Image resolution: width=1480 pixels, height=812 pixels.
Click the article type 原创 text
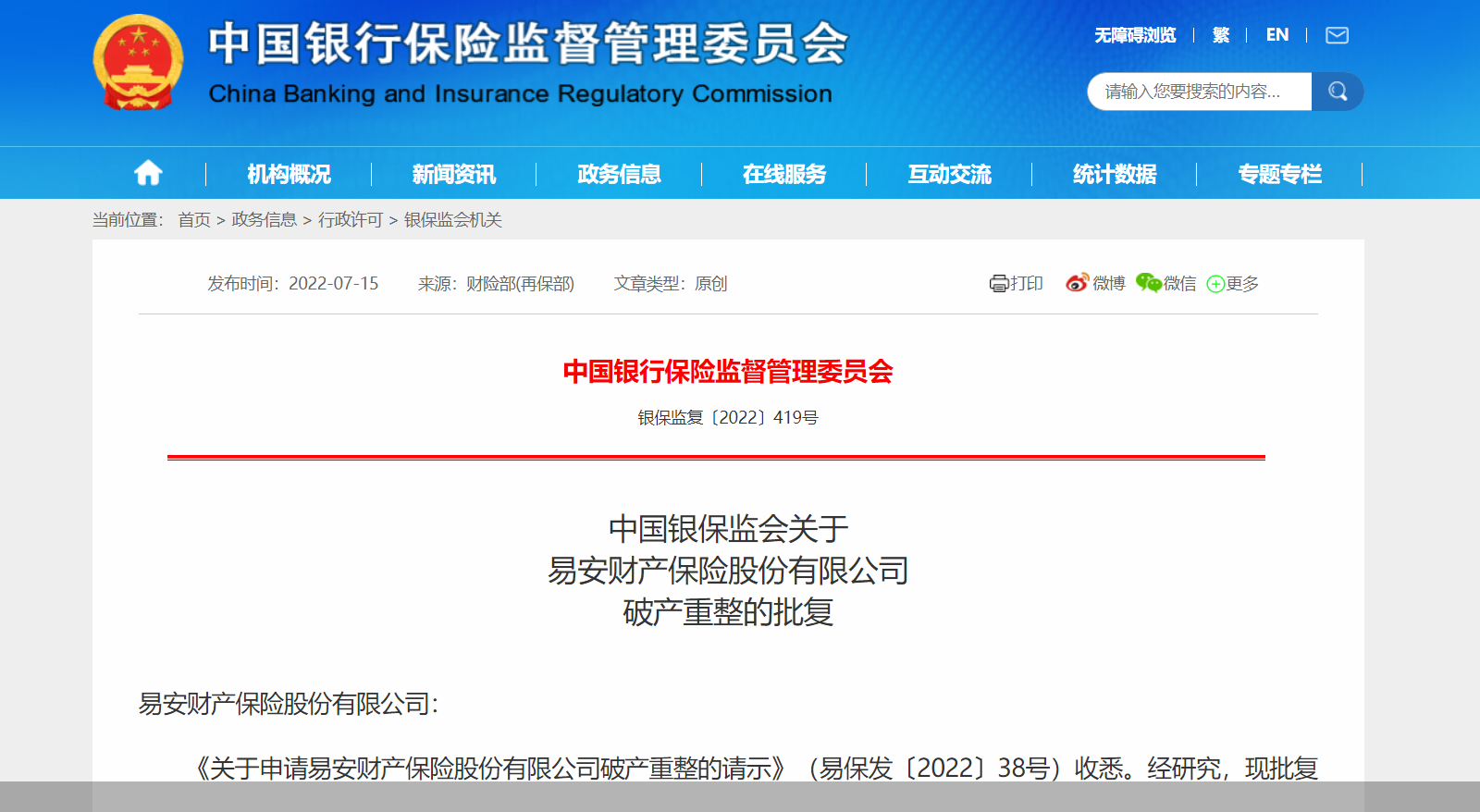click(x=710, y=284)
